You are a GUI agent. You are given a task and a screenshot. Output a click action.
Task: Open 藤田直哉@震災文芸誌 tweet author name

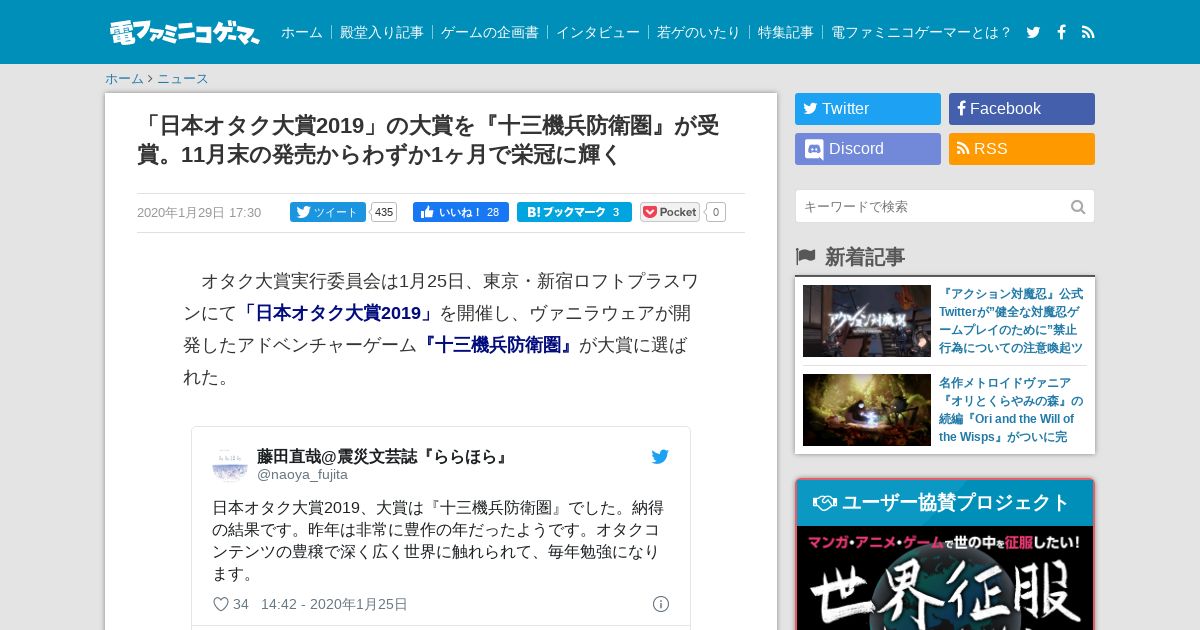pyautogui.click(x=385, y=456)
